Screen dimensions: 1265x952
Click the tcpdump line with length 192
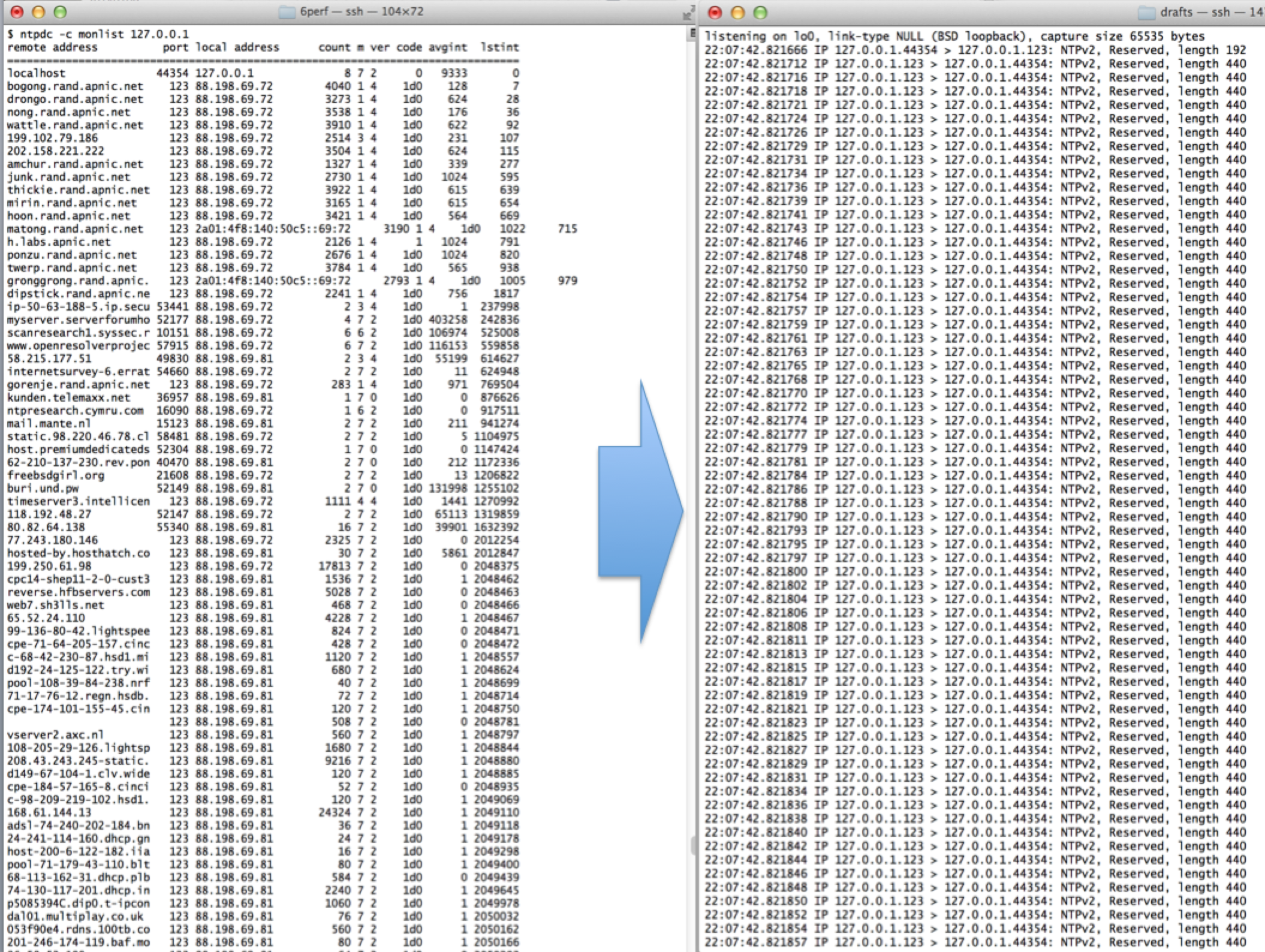click(975, 50)
